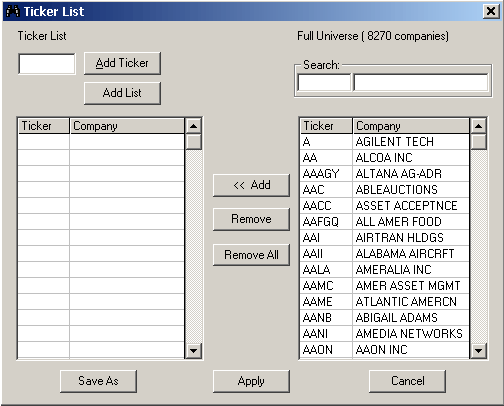Click the down arrow of Full Universe scrollbar
The width and height of the screenshot is (504, 406).
(478, 350)
